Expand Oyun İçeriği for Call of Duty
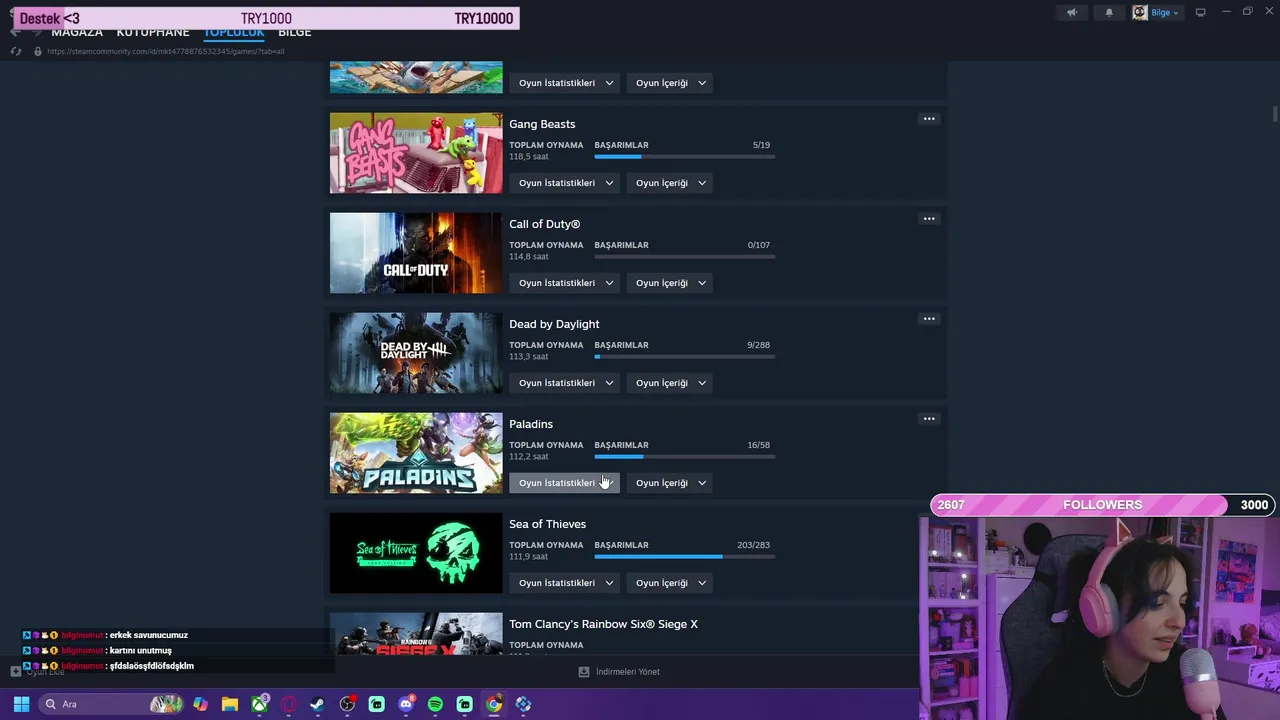Screen dimensions: 1280x720 pos(670,283)
